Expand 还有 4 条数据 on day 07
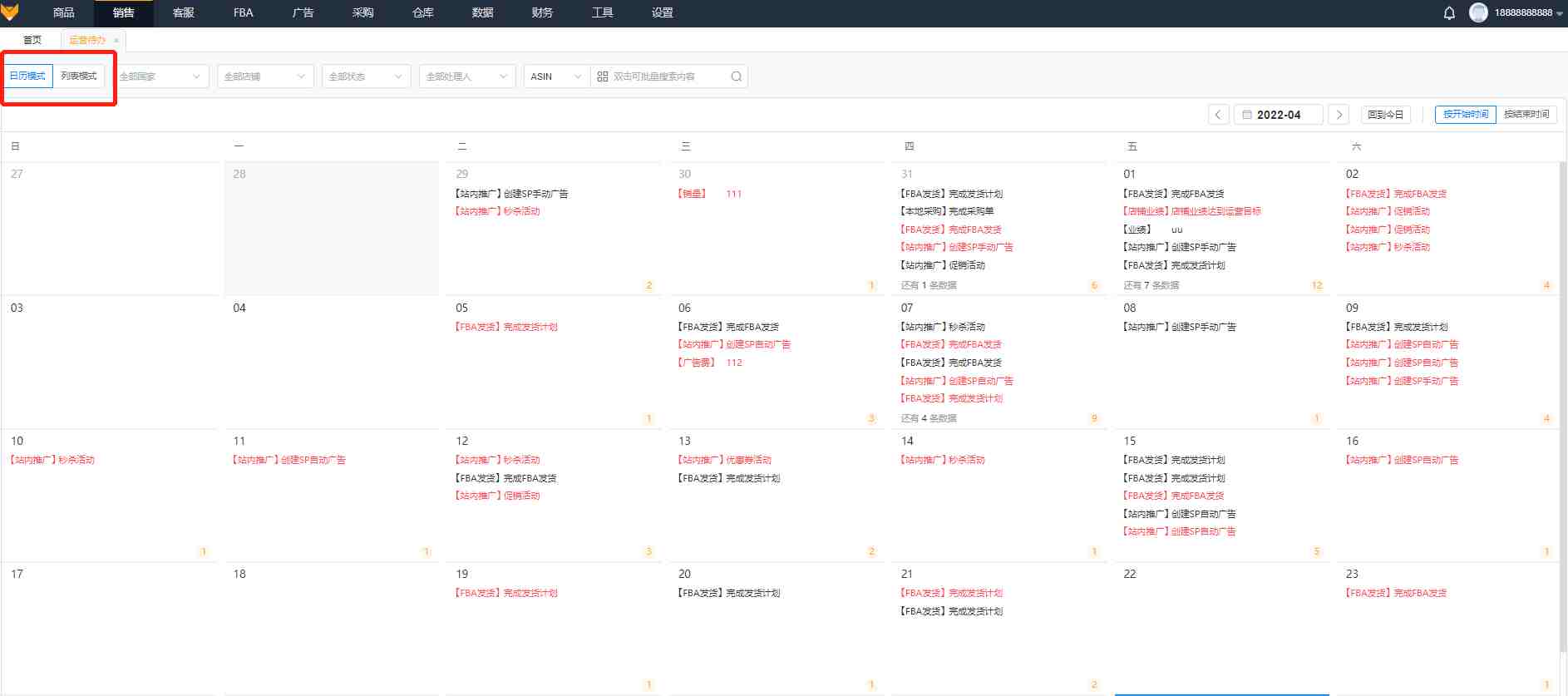Image resolution: width=1568 pixels, height=696 pixels. [x=929, y=418]
